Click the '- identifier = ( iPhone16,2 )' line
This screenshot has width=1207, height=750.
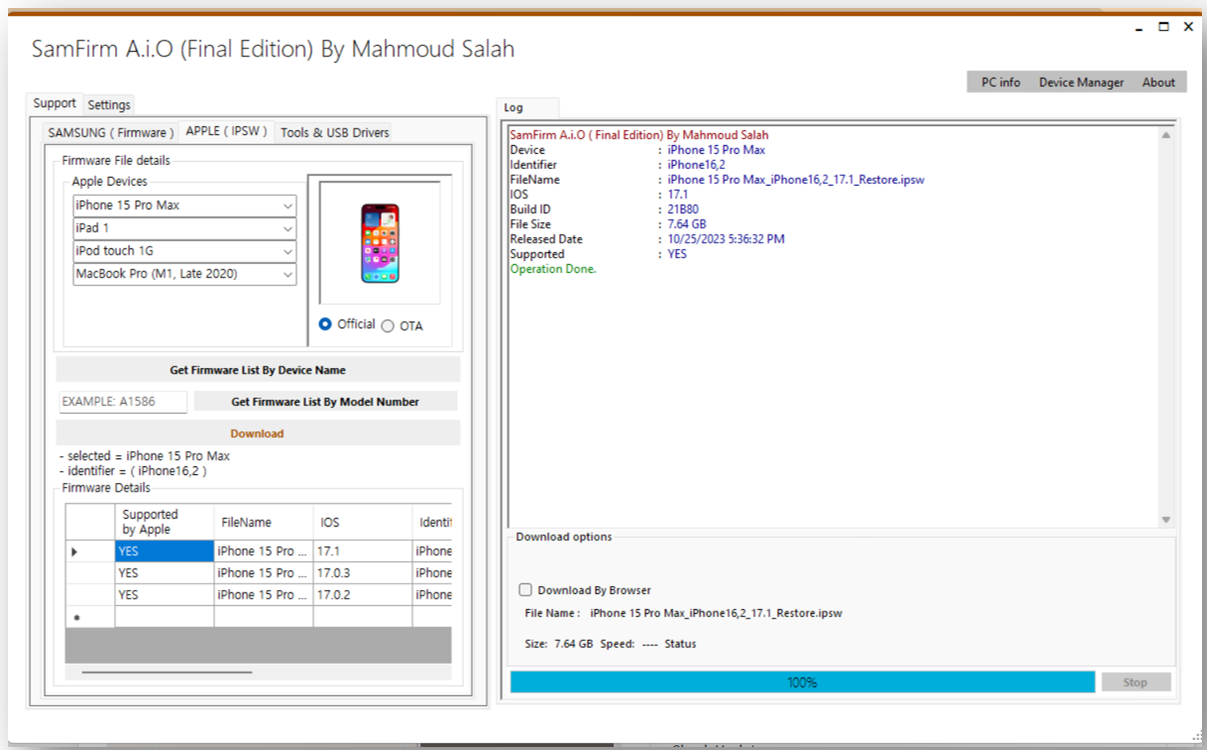(x=133, y=471)
